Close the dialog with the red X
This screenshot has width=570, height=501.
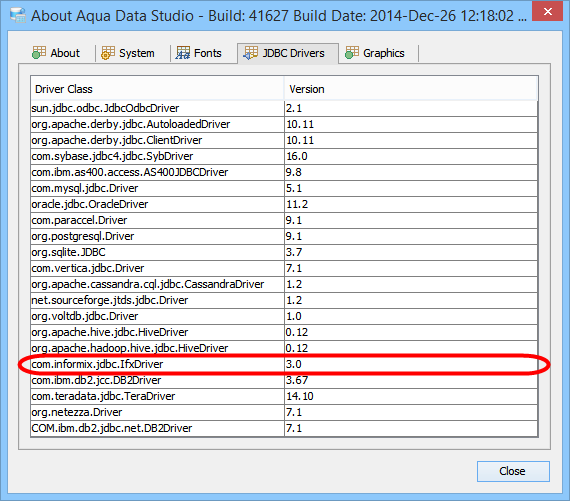[547, 11]
